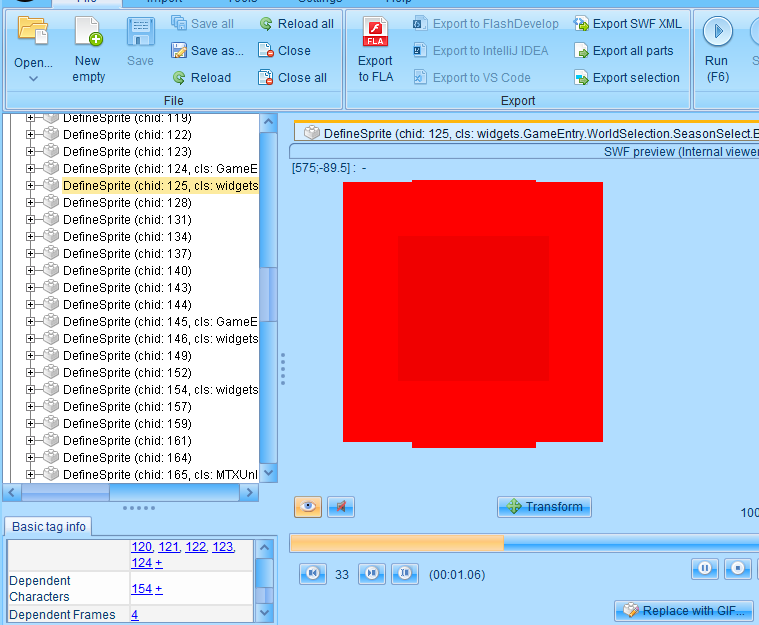Click the orange playback progress bar
The height and width of the screenshot is (625, 759).
(x=397, y=543)
